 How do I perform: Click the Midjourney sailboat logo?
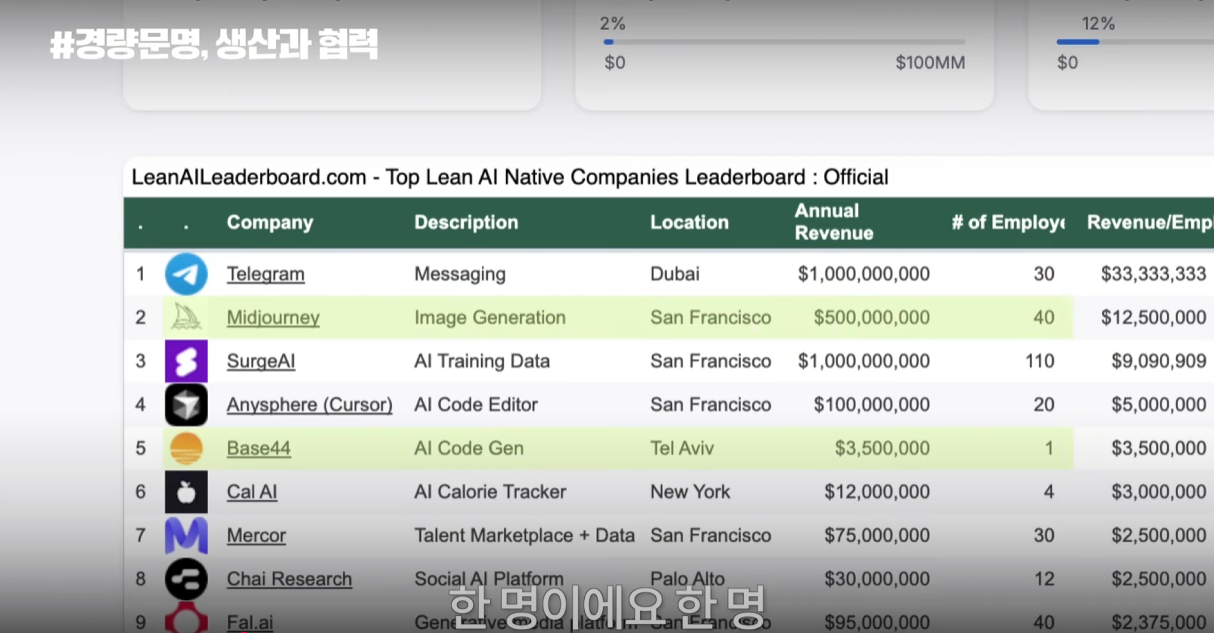186,318
